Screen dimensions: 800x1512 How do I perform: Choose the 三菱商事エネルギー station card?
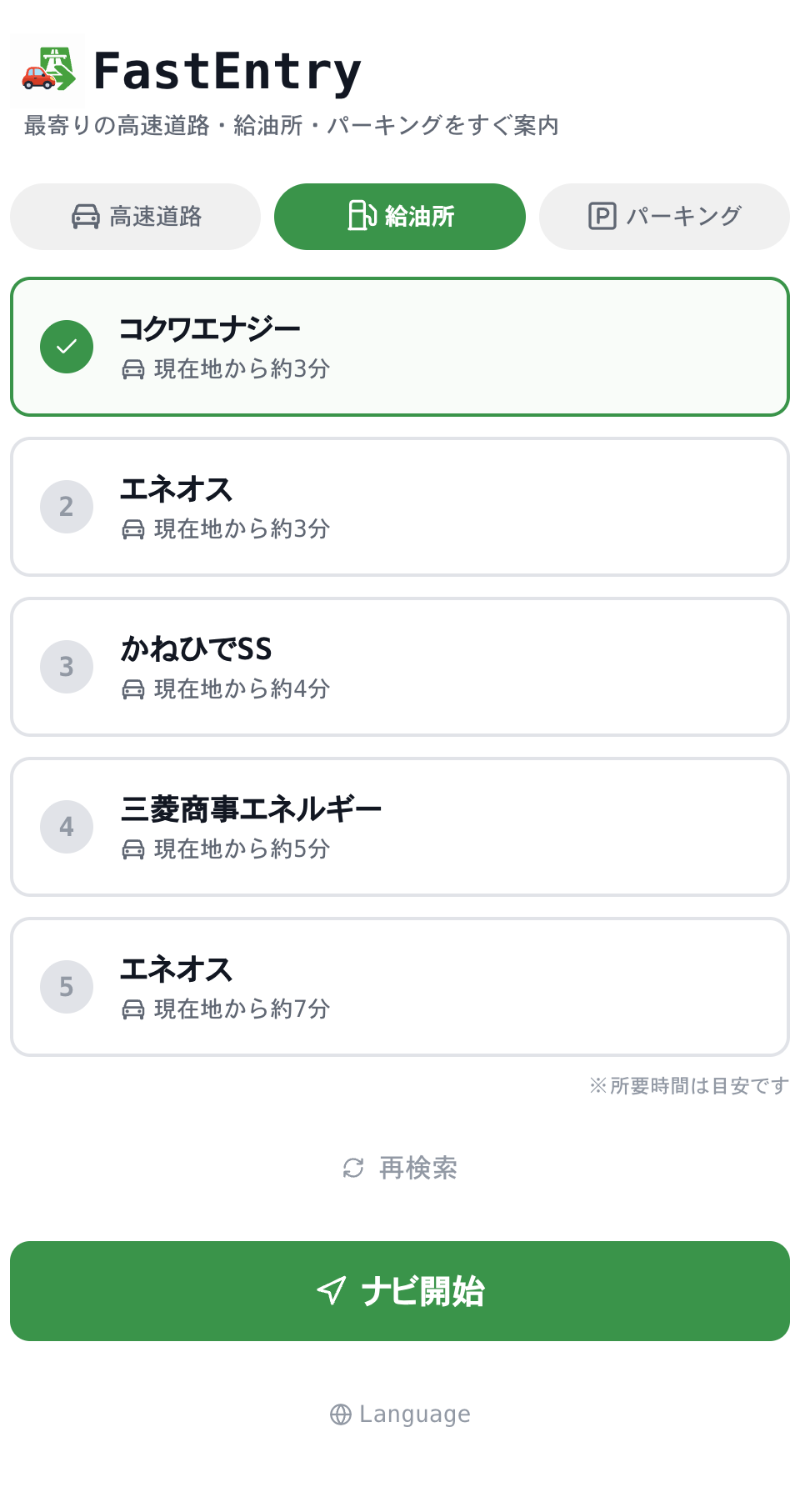coord(400,827)
